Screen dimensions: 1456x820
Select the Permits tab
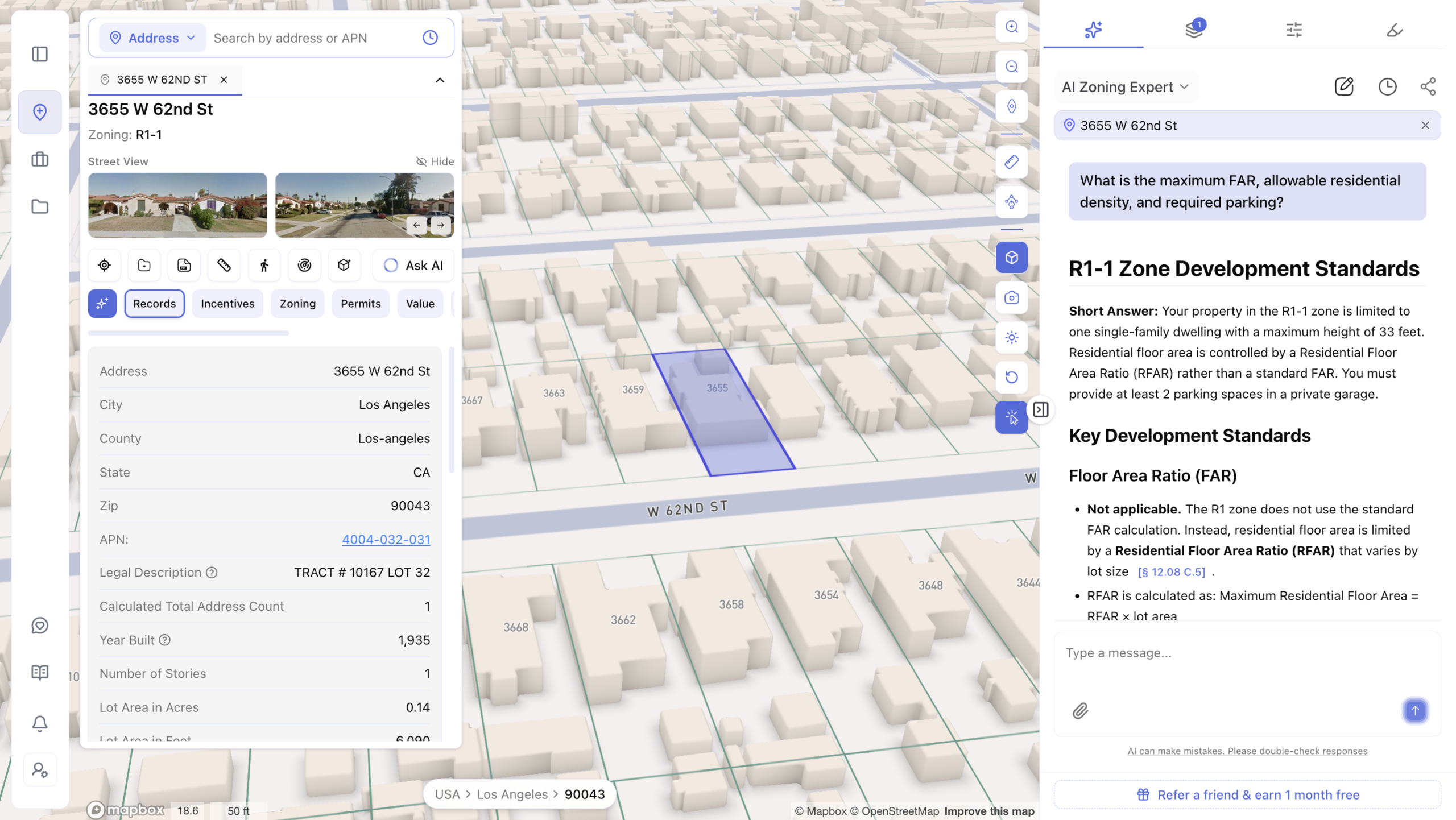coord(361,303)
